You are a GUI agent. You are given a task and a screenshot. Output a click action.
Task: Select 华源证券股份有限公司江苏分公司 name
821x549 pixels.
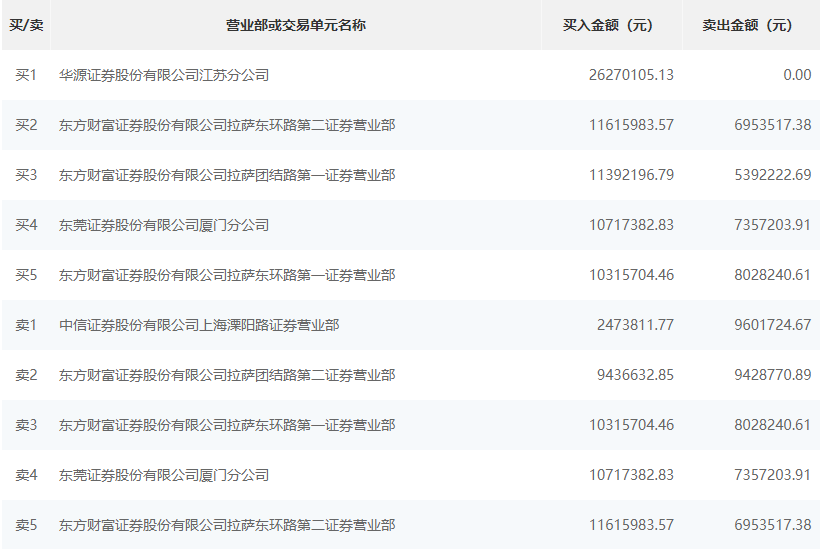tap(164, 75)
